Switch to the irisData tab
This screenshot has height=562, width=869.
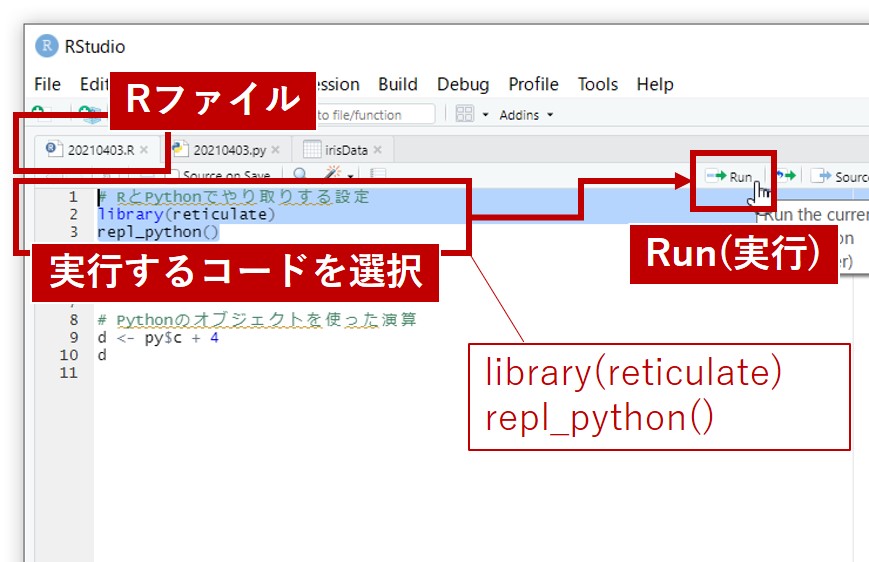pyautogui.click(x=343, y=150)
